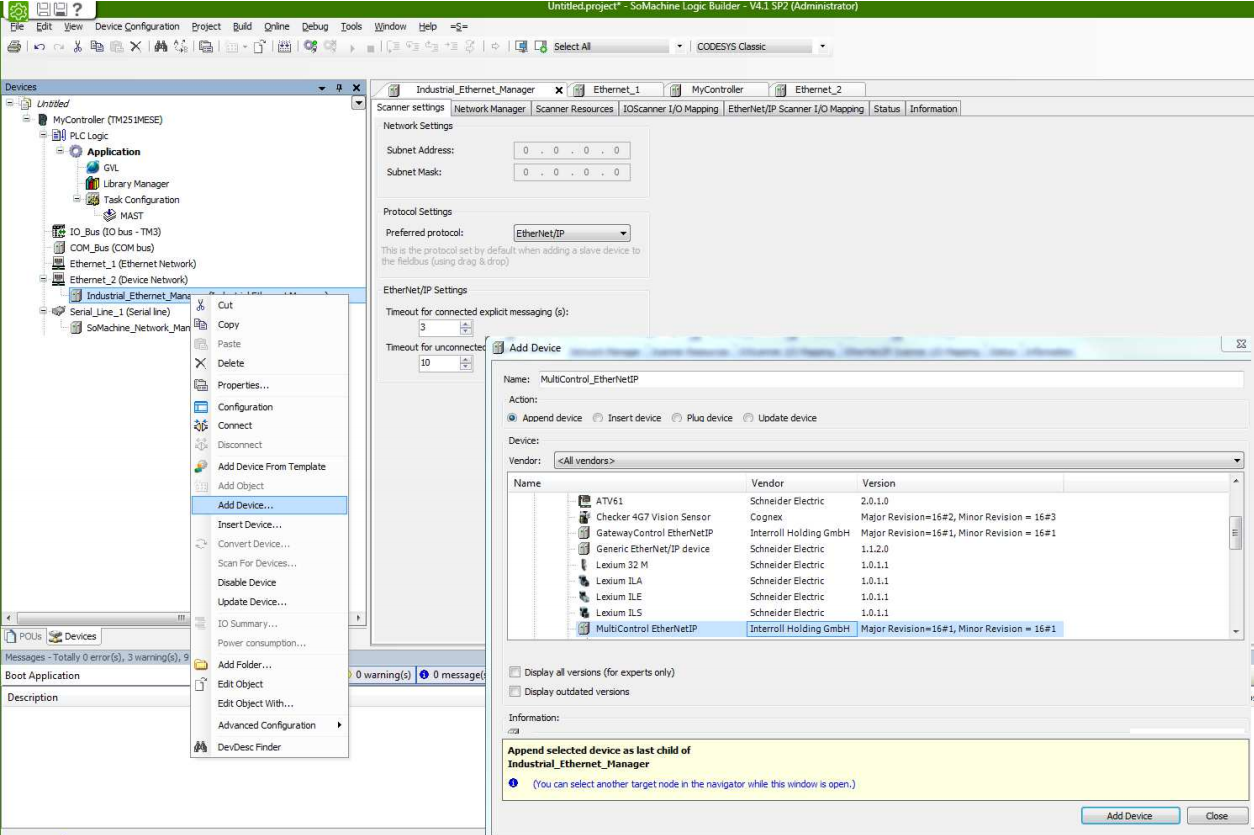Click the Subnet Mask field

click(x=573, y=172)
